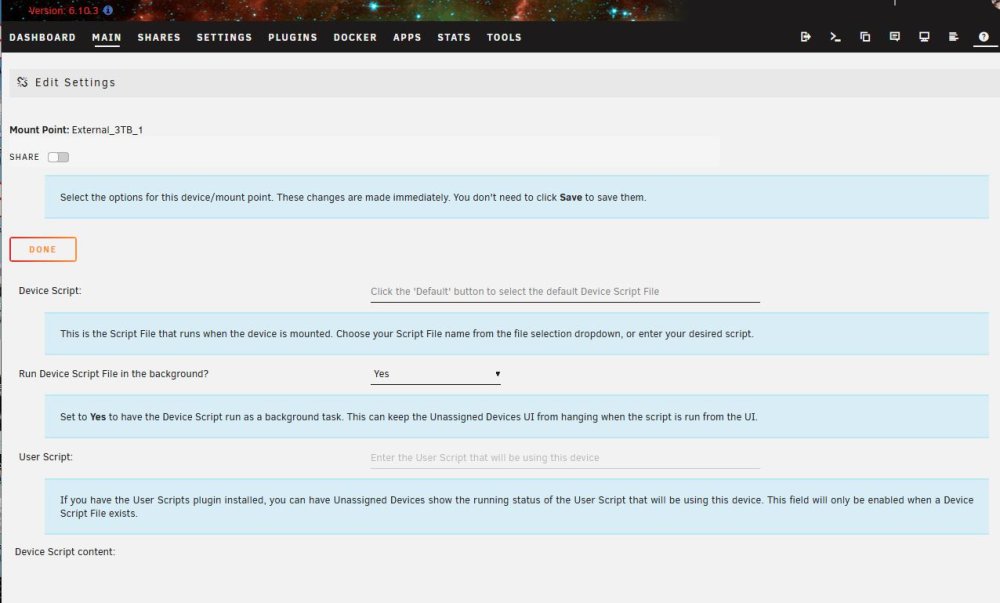This screenshot has height=603, width=1000.
Task: Open the Docker tab
Action: pyautogui.click(x=355, y=38)
